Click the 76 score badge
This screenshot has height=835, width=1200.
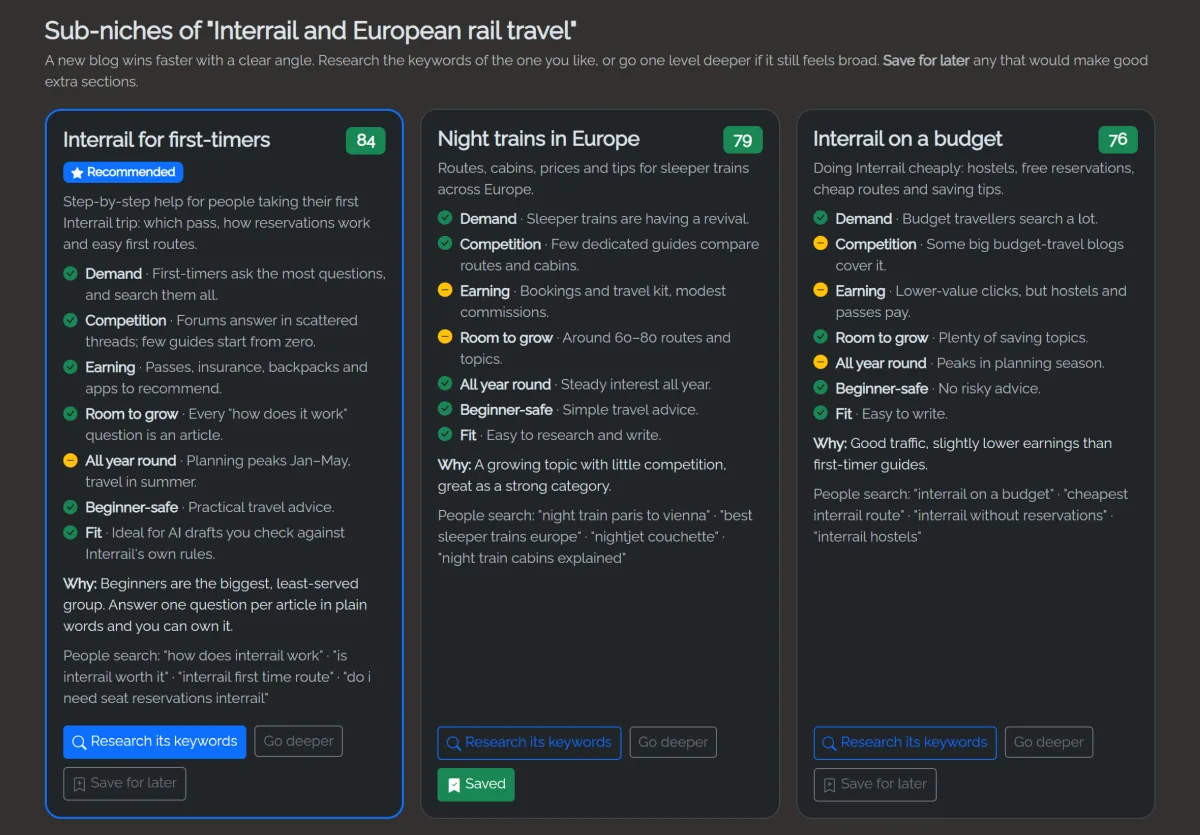(x=1118, y=140)
